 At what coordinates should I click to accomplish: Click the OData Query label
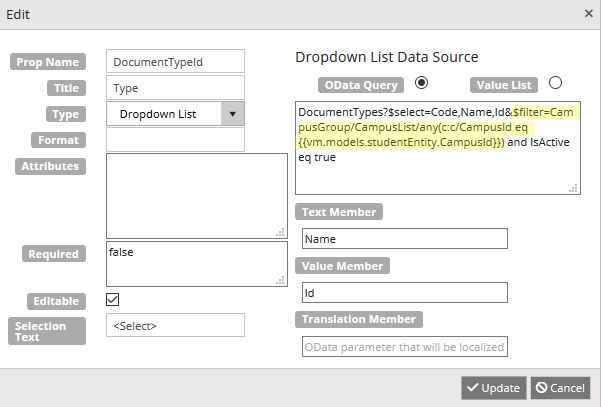[x=361, y=85]
